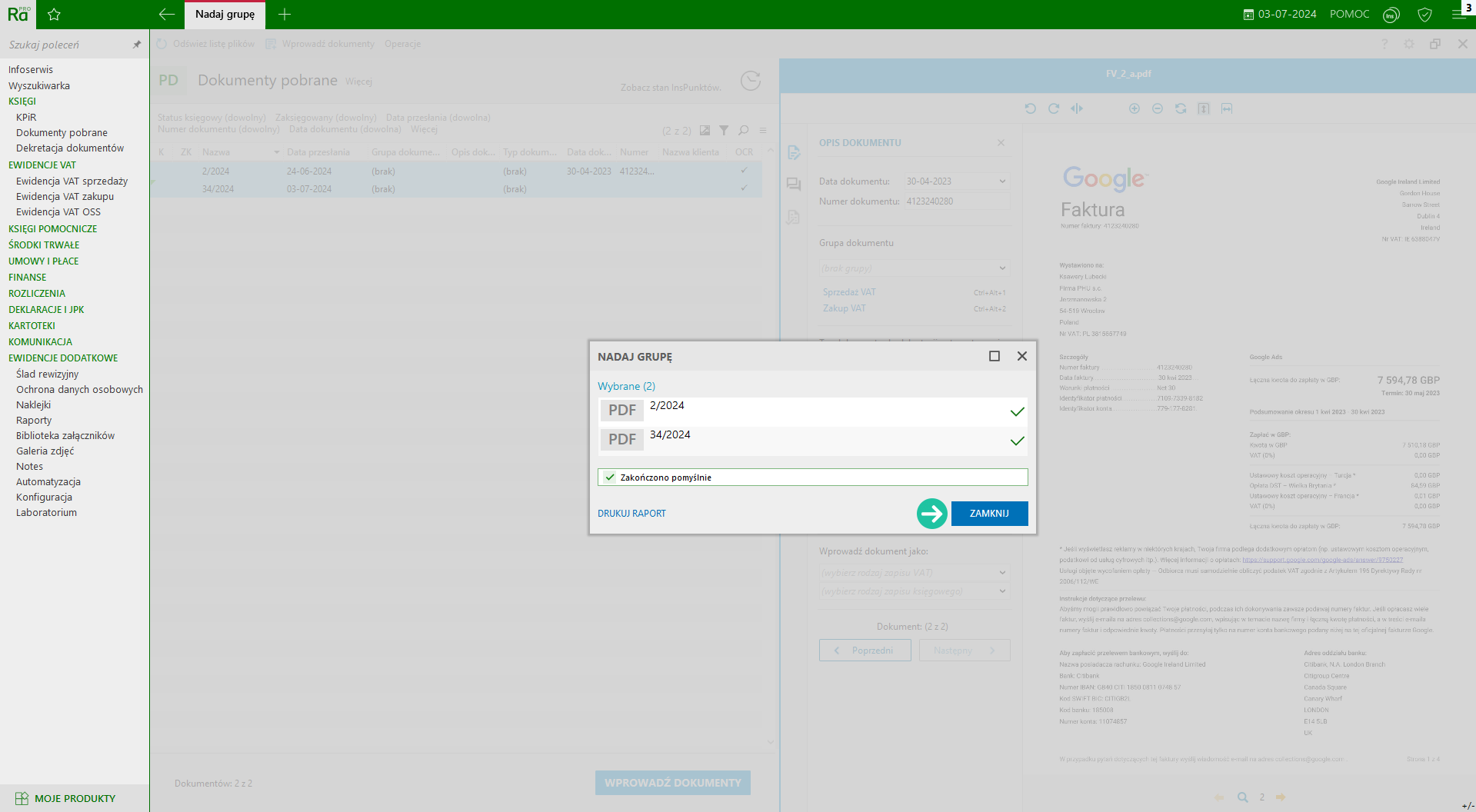Open Laboratorium in sidebar

coord(46,512)
